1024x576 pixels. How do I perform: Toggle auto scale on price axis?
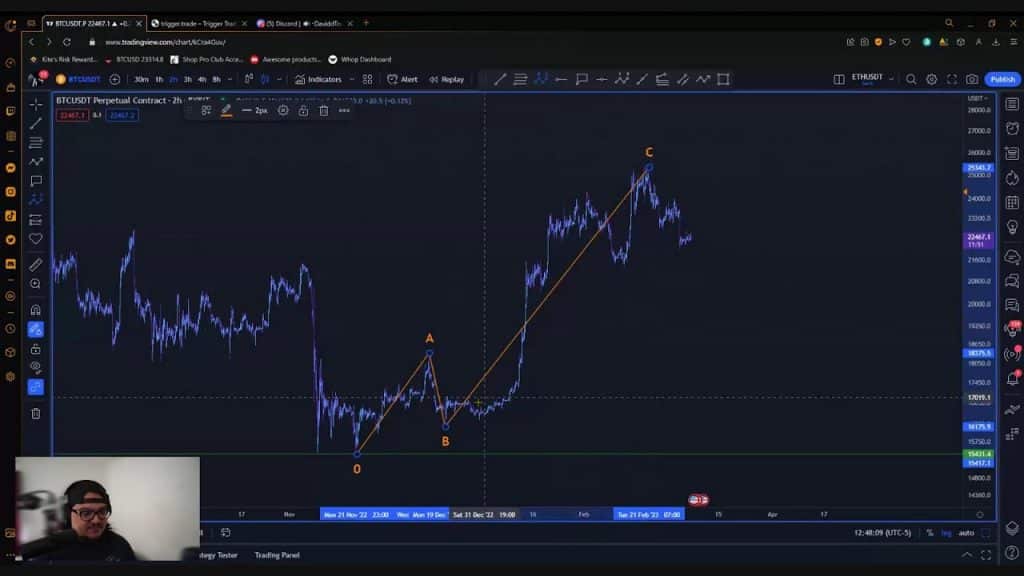[x=966, y=533]
